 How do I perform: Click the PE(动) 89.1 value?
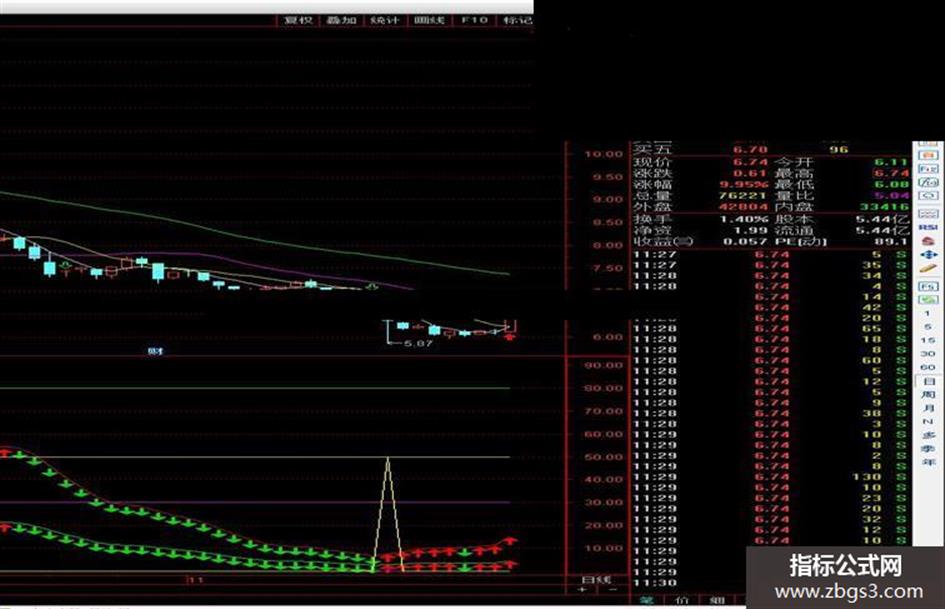(x=892, y=241)
